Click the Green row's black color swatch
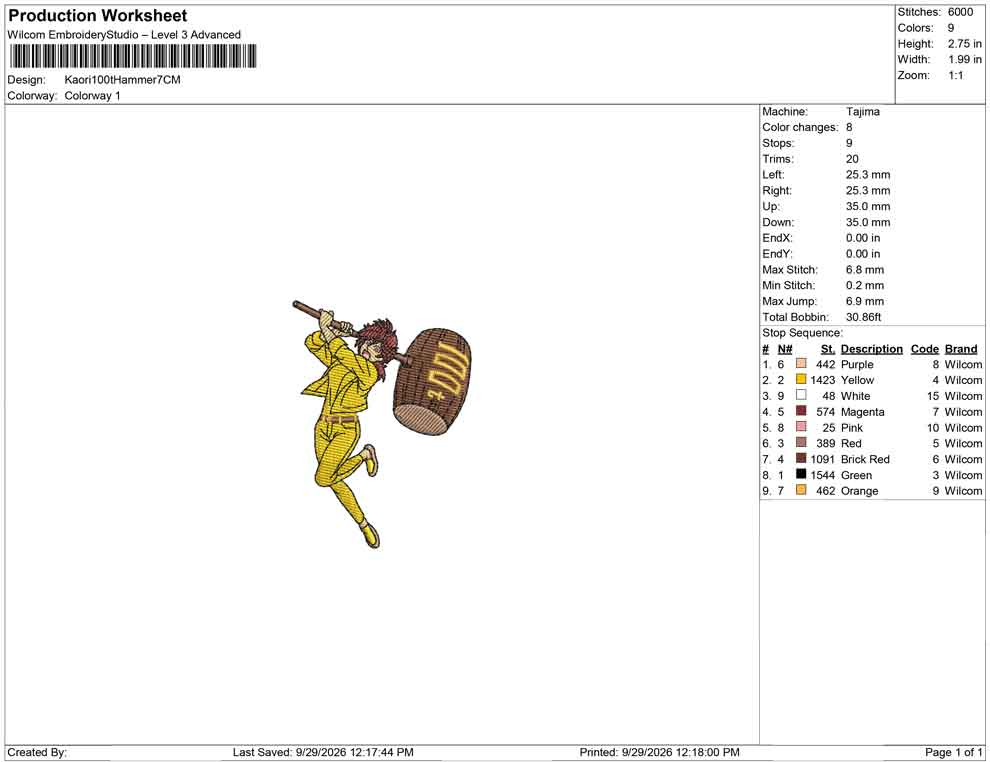 (801, 474)
